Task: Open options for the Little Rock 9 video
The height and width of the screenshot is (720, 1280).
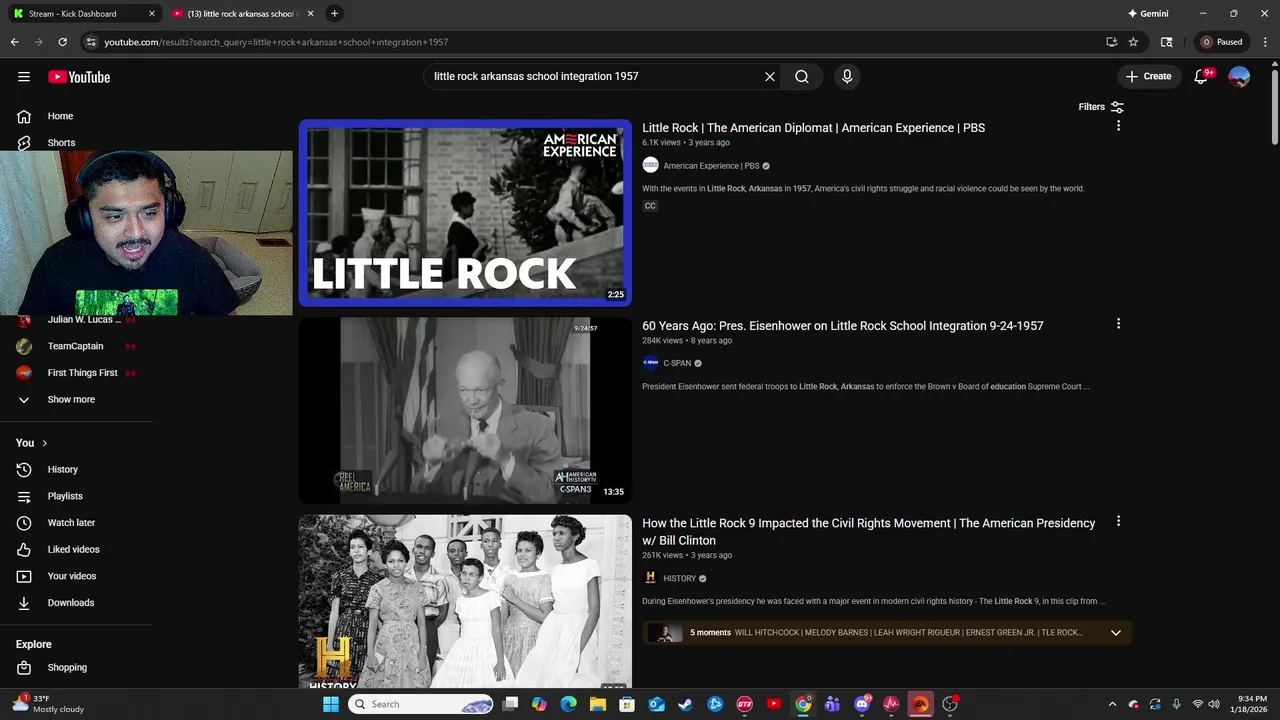Action: tap(1118, 521)
